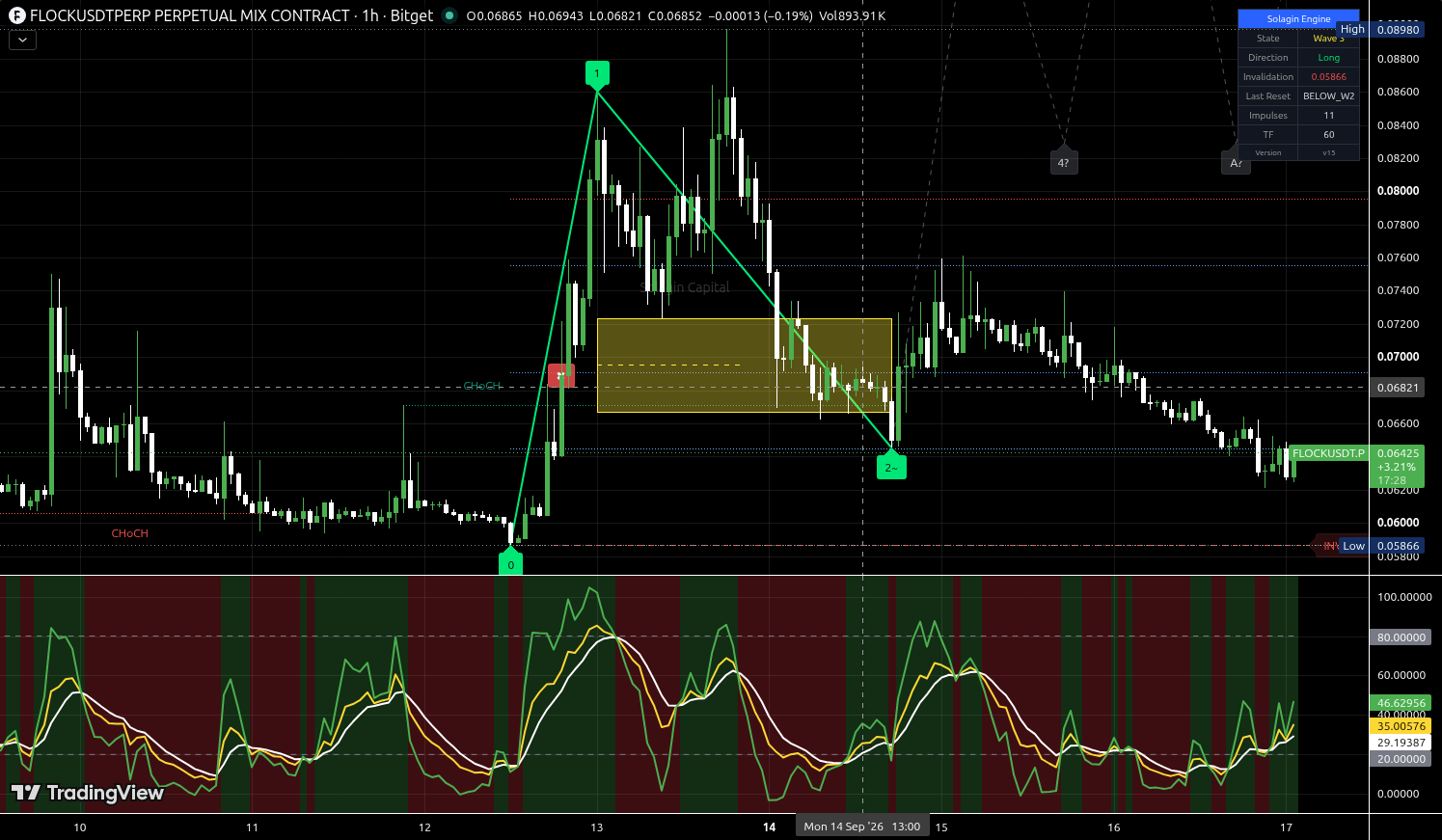Click the Solagin Engine table header
1442x840 pixels.
(1298, 18)
